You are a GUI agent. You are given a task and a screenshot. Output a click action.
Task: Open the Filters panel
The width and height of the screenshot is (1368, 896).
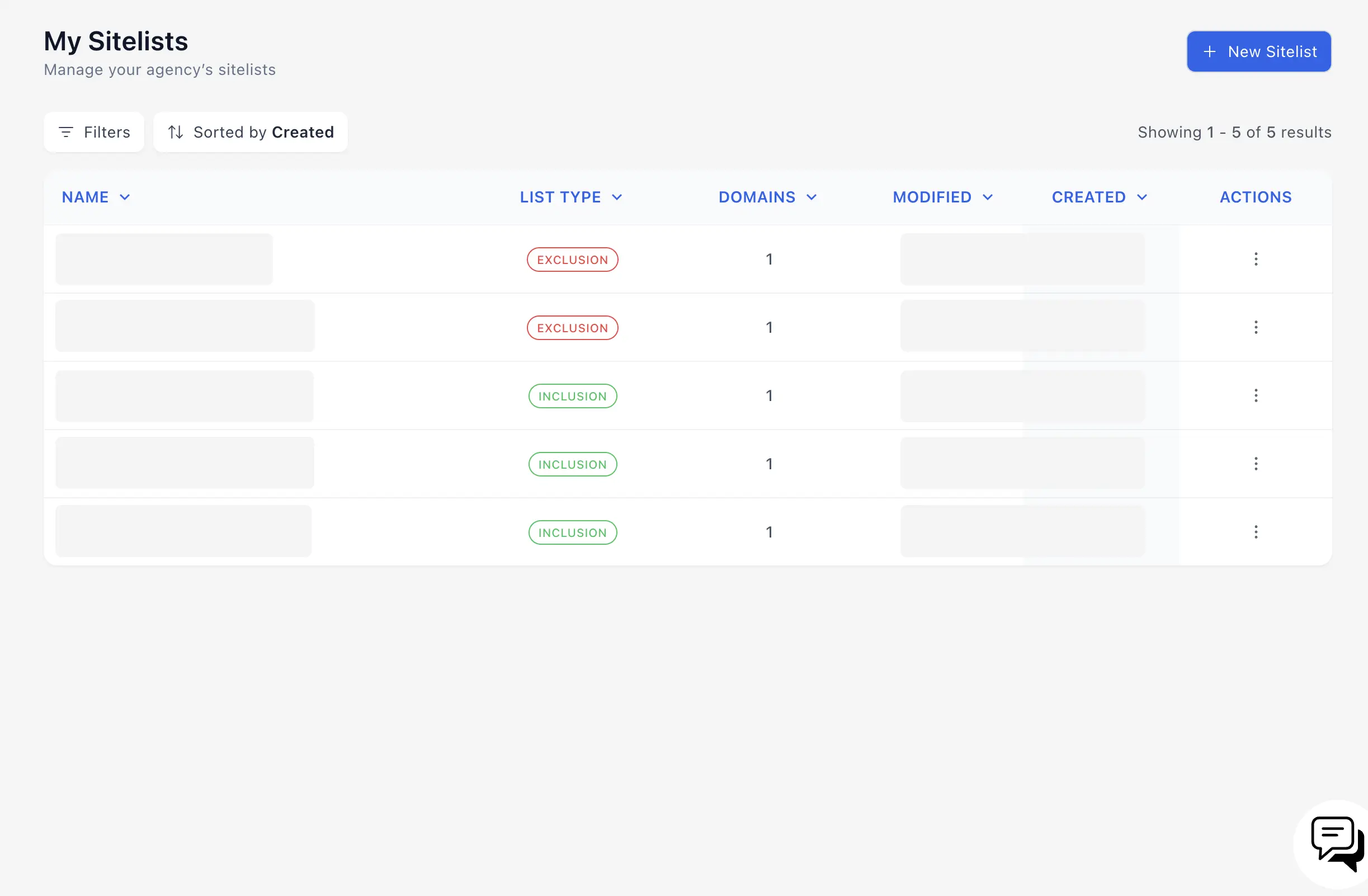[94, 131]
